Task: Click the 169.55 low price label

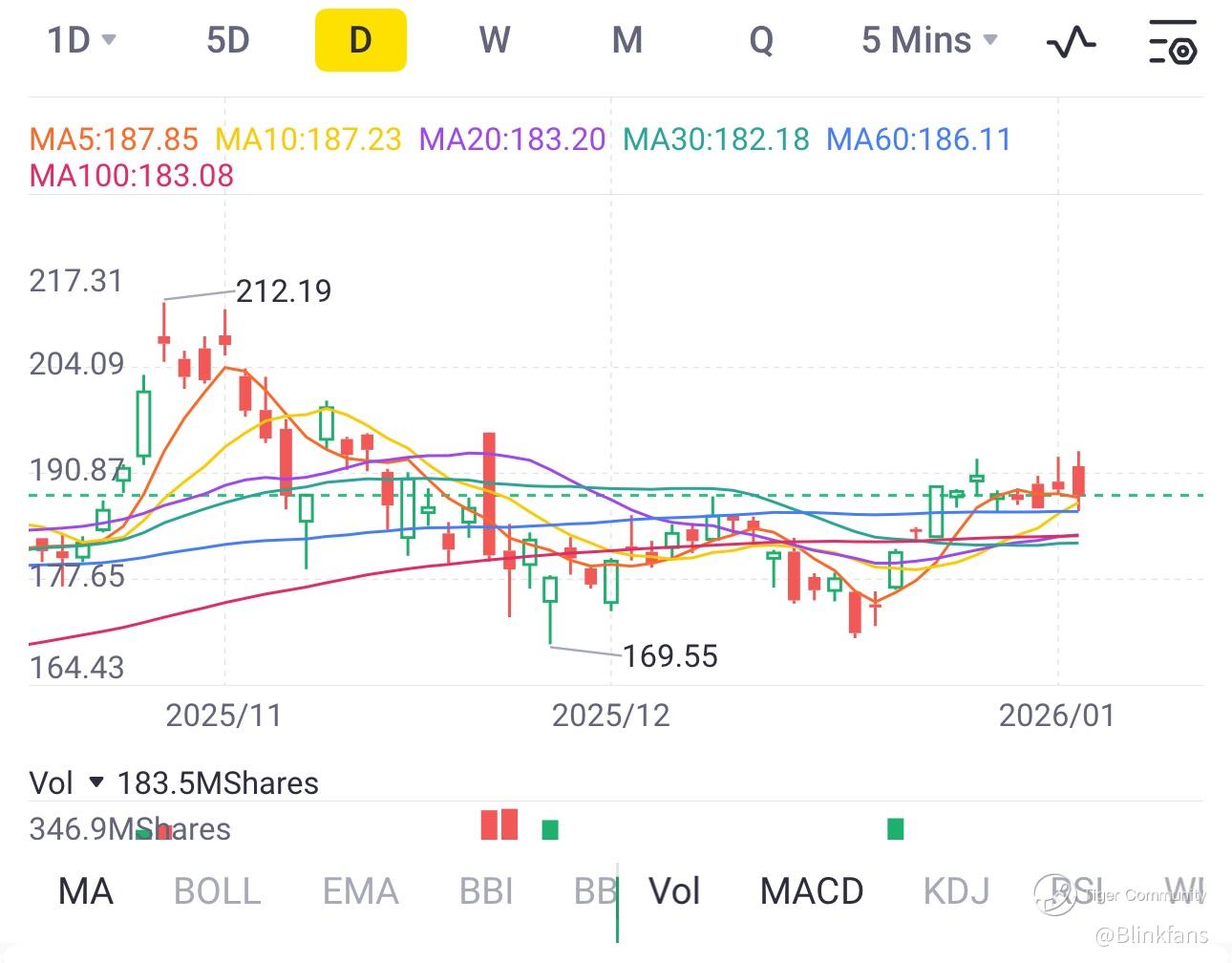Action: [x=670, y=656]
